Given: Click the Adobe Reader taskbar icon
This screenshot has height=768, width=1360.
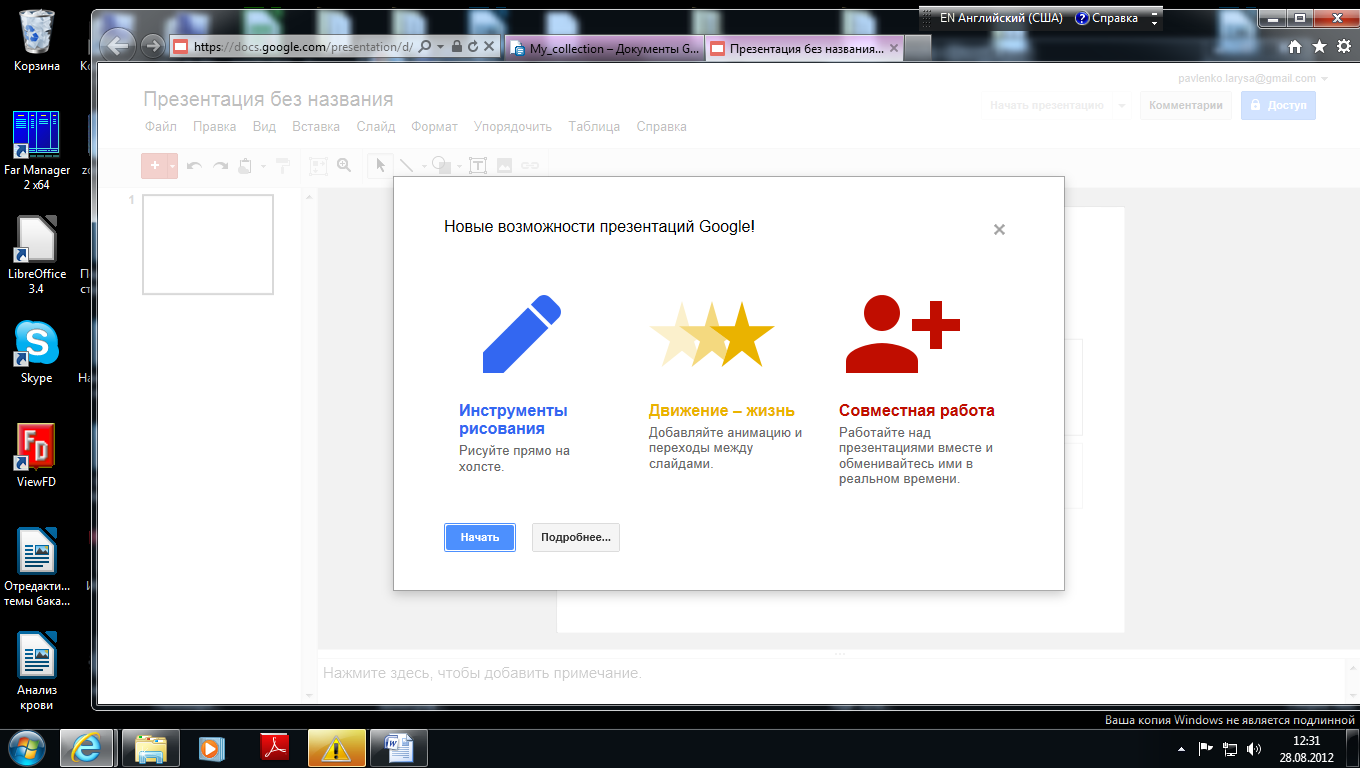Looking at the screenshot, I should (274, 748).
